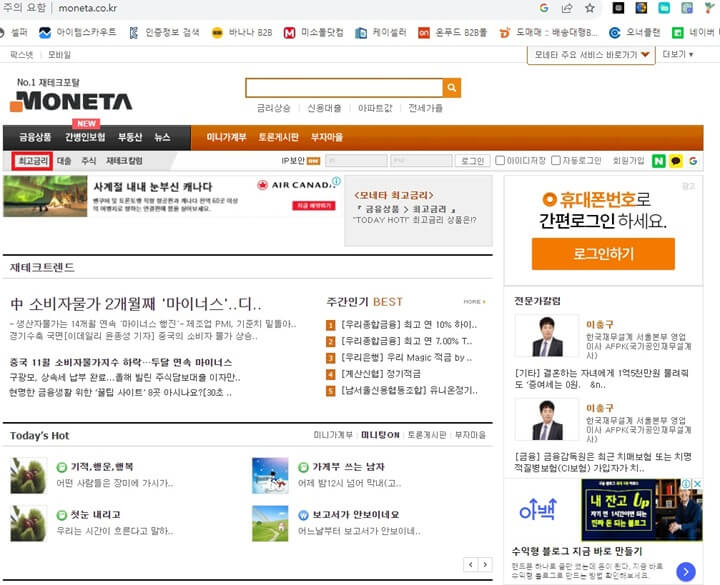Click the orange search magnifier button

point(452,87)
